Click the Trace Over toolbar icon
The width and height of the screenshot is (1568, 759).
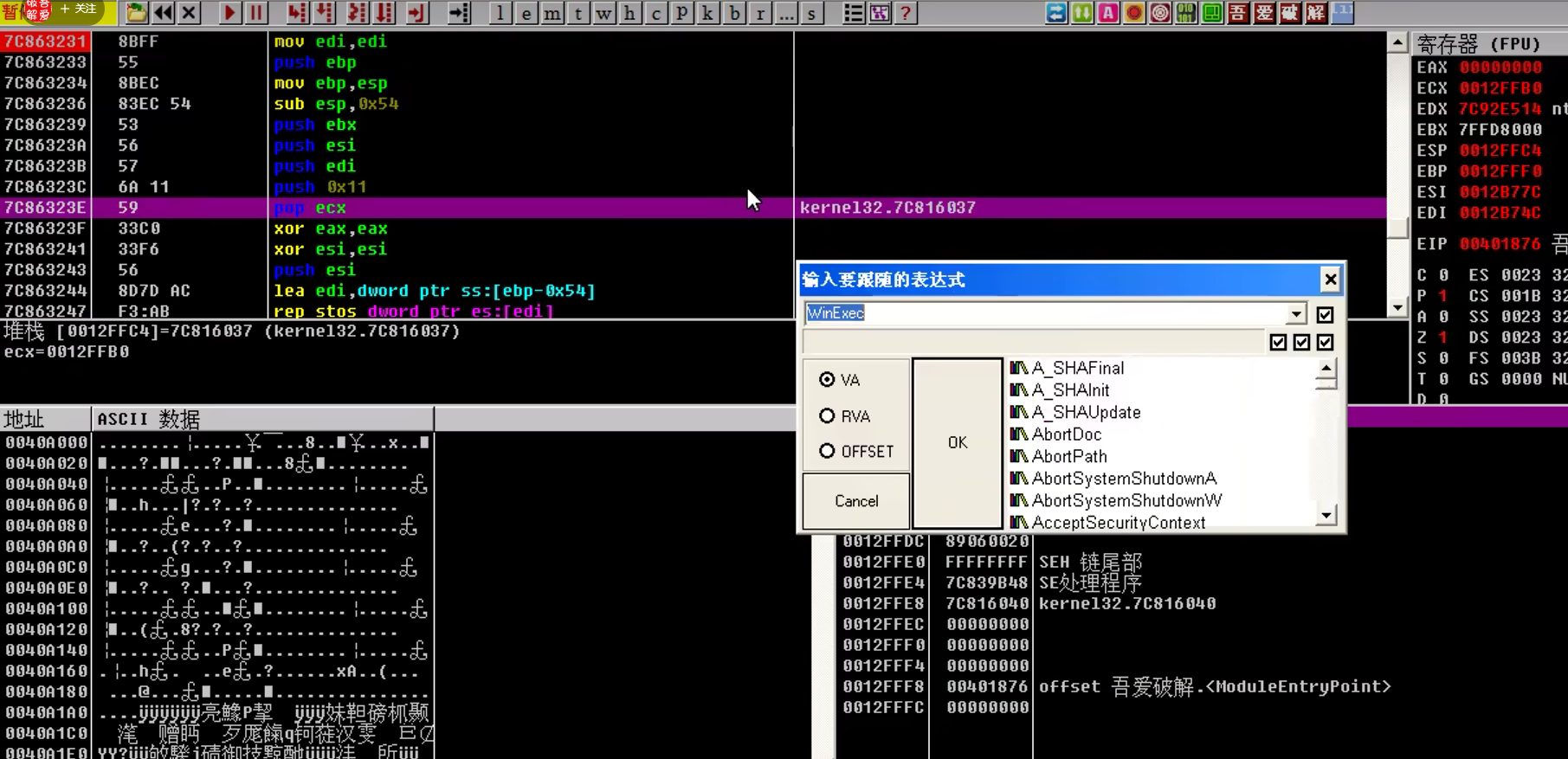coord(384,13)
